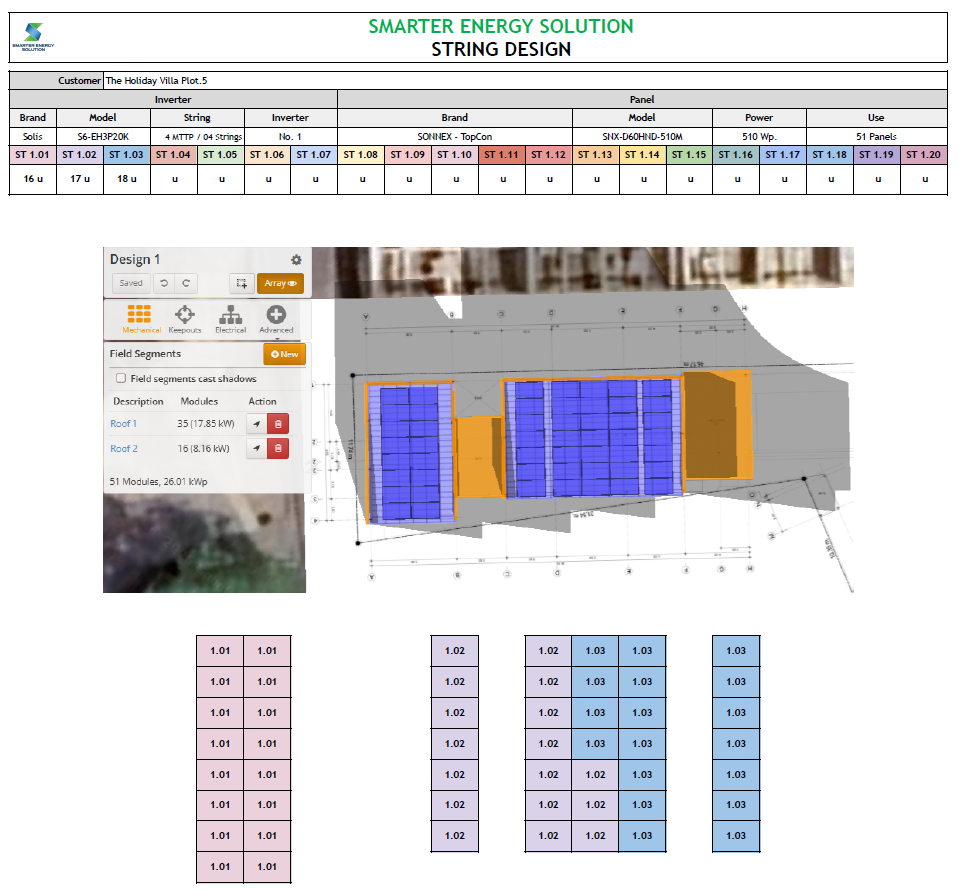Select the ST 1.05 green header cell
The image size is (960, 891).
tap(220, 155)
